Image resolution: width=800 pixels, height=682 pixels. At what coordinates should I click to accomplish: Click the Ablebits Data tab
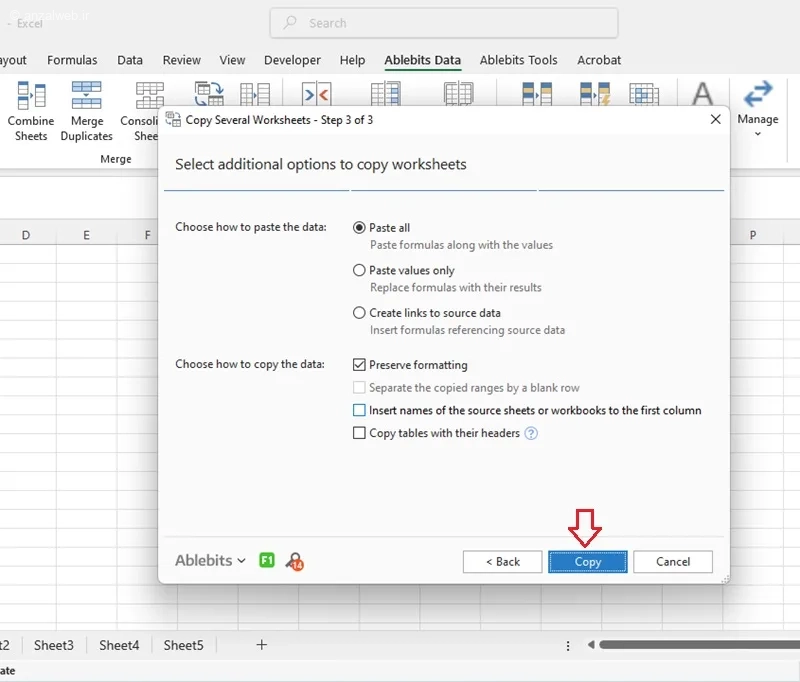(x=422, y=60)
